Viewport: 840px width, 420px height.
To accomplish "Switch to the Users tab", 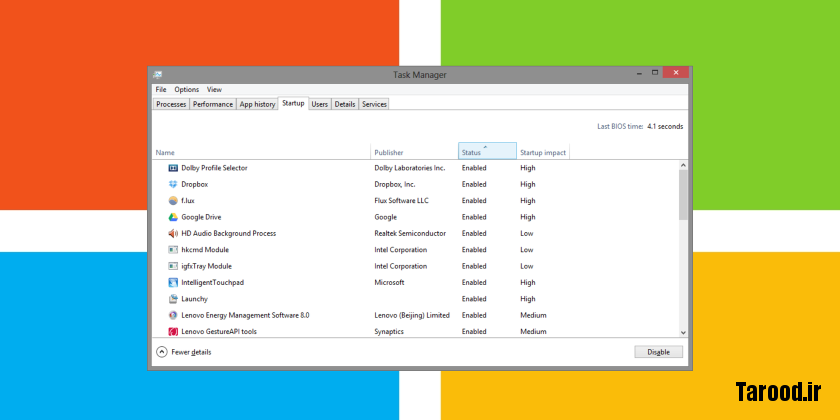I will [320, 104].
